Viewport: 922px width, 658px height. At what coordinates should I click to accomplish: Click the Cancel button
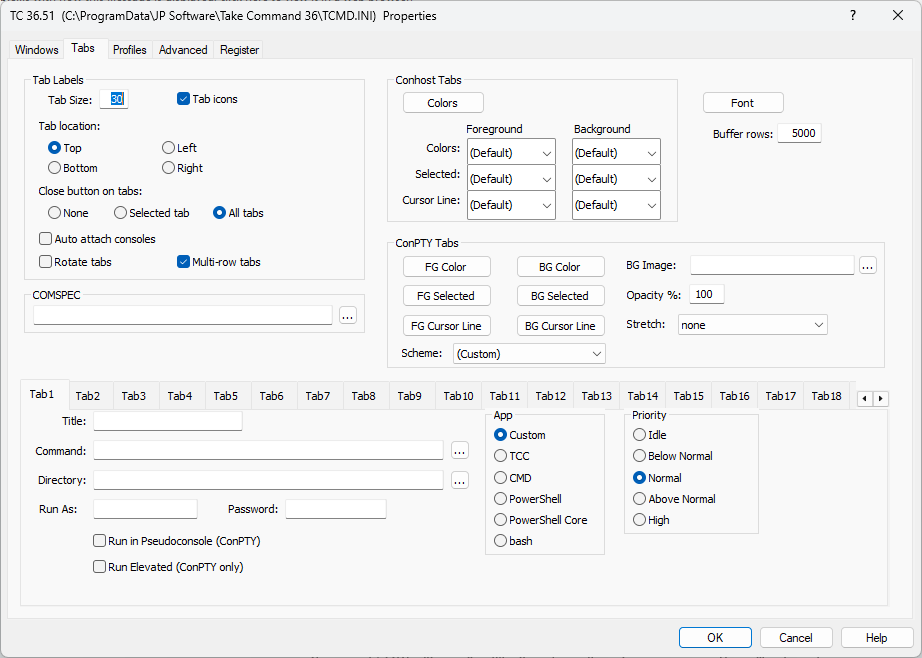pyautogui.click(x=796, y=638)
